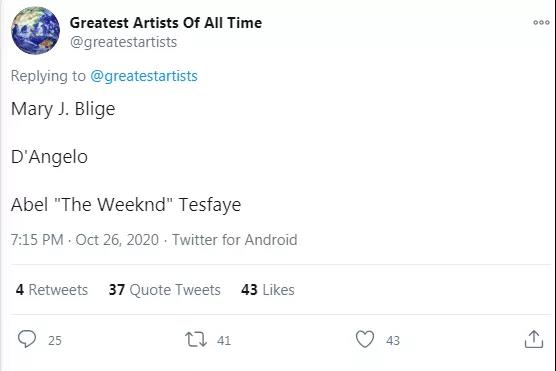Open the globe profile avatar

[x=35, y=31]
